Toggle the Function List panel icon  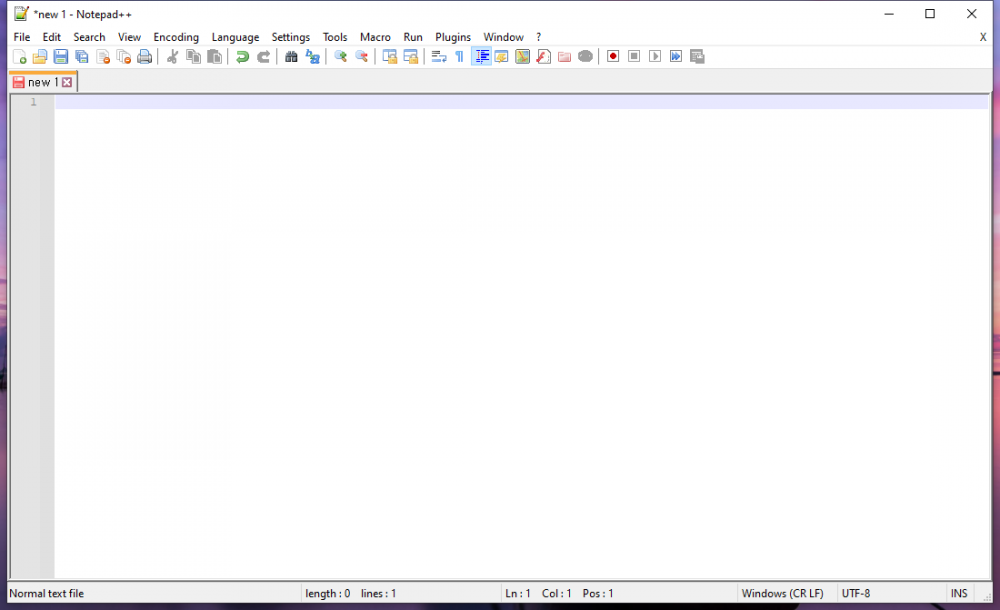543,57
